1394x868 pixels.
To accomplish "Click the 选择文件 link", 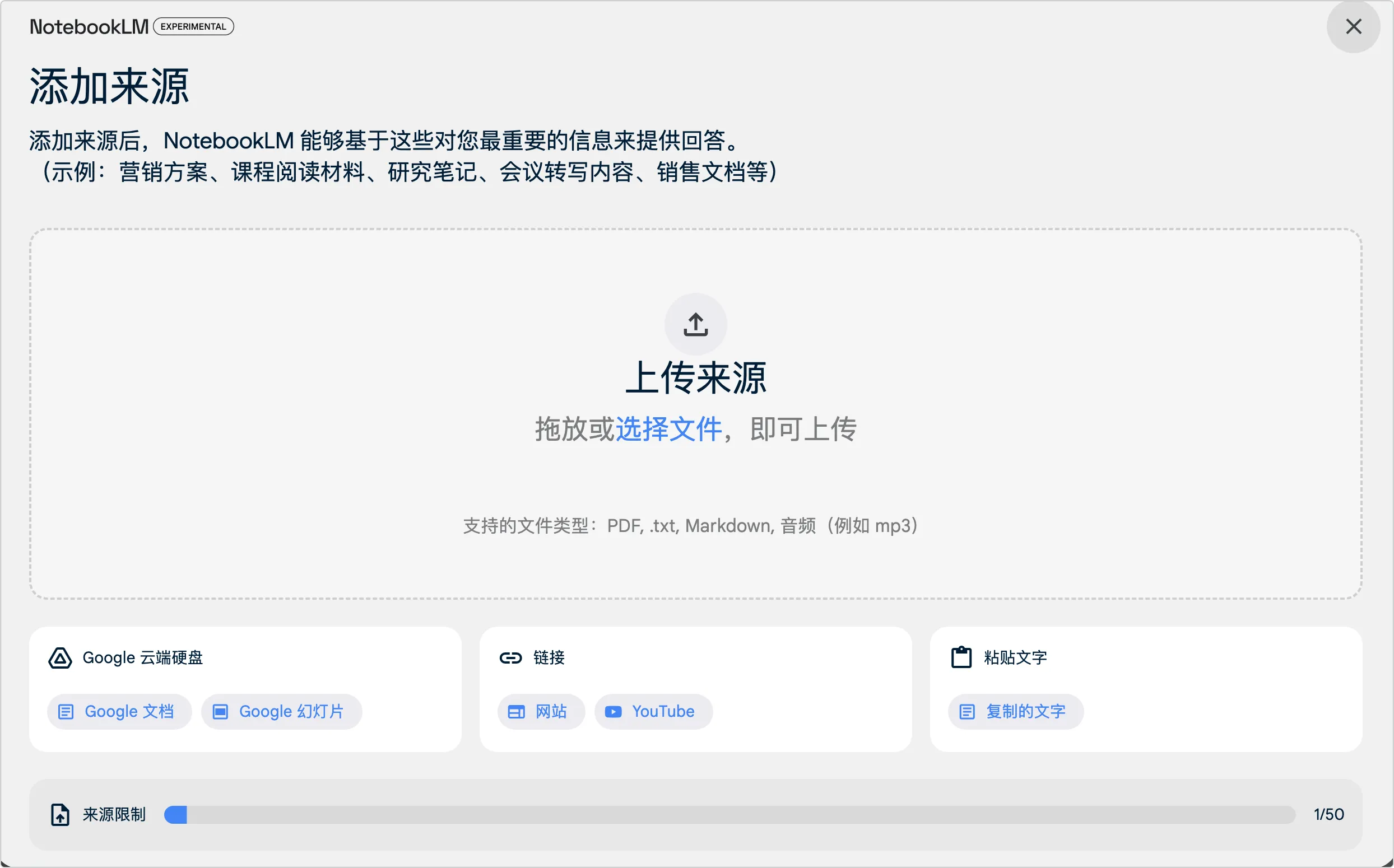I will click(x=668, y=429).
